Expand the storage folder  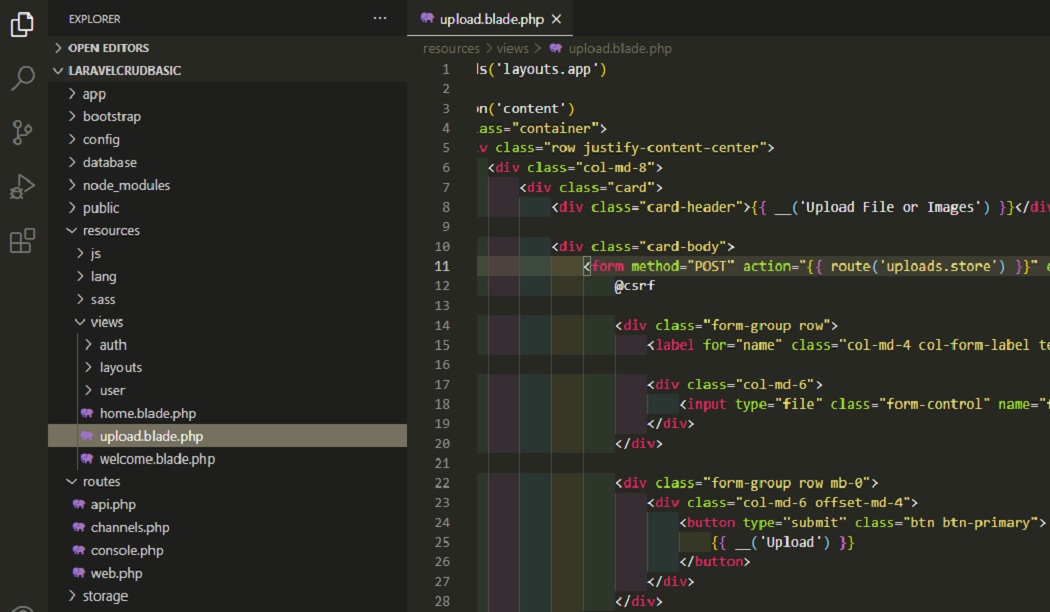228,596
